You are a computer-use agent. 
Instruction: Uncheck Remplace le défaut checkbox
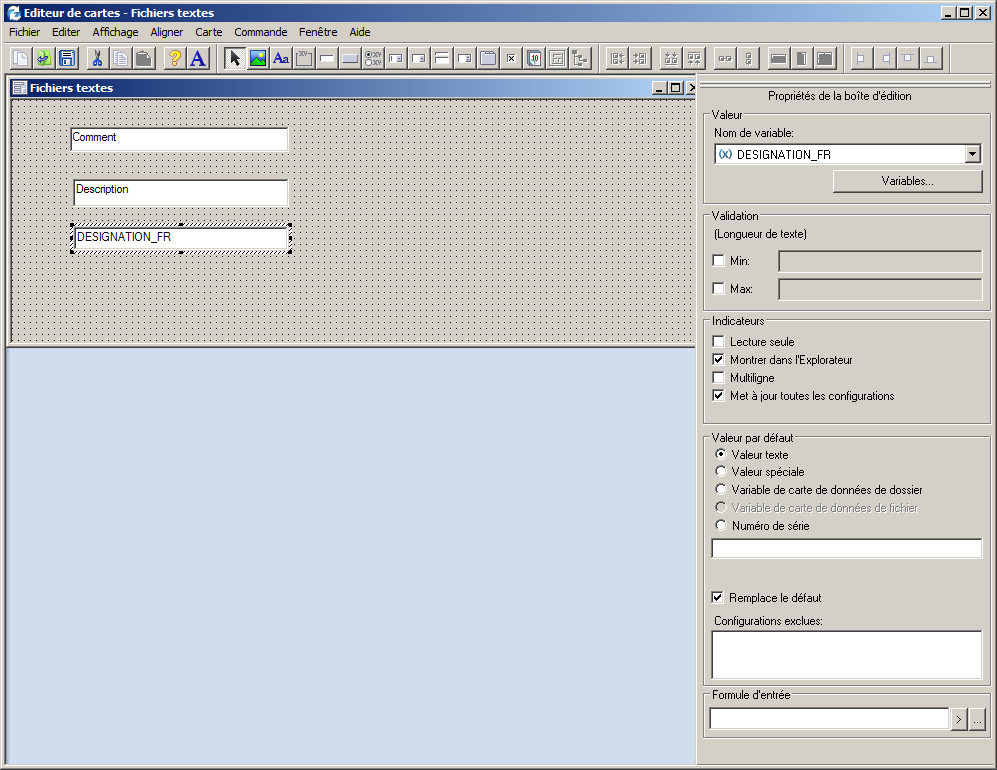tap(717, 597)
